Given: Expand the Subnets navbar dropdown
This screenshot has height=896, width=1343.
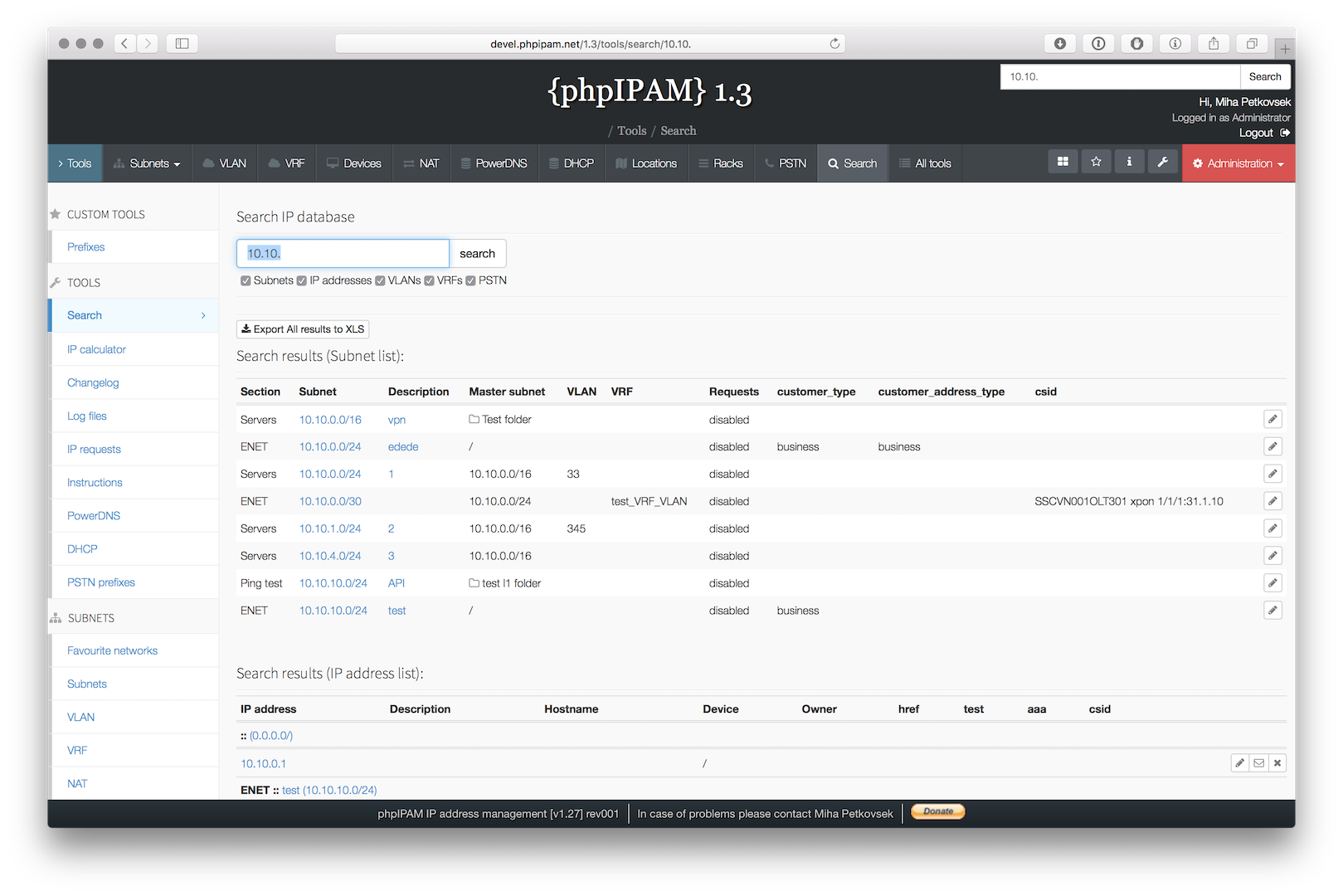Looking at the screenshot, I should [147, 163].
